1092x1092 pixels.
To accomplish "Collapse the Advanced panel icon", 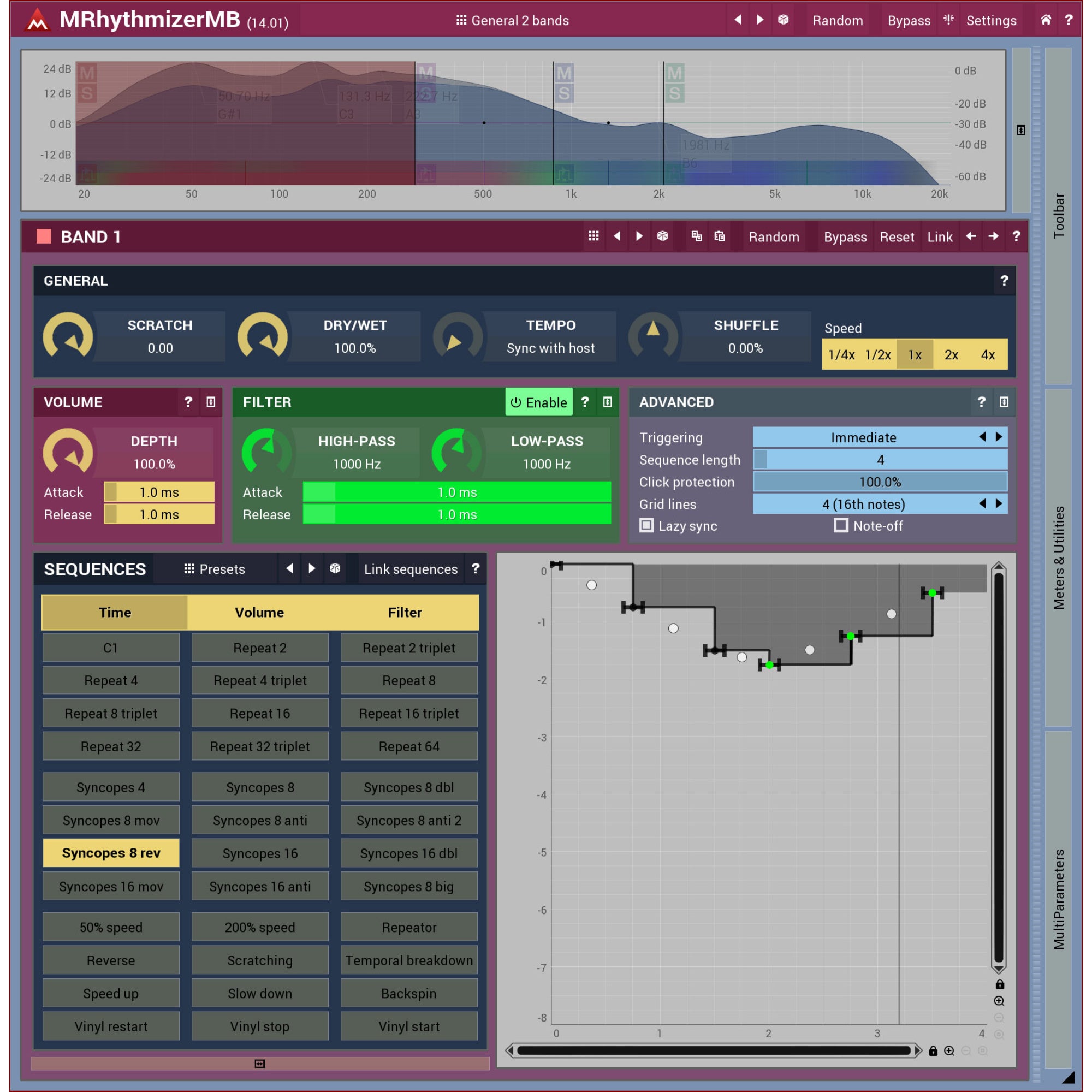I will [x=1004, y=402].
